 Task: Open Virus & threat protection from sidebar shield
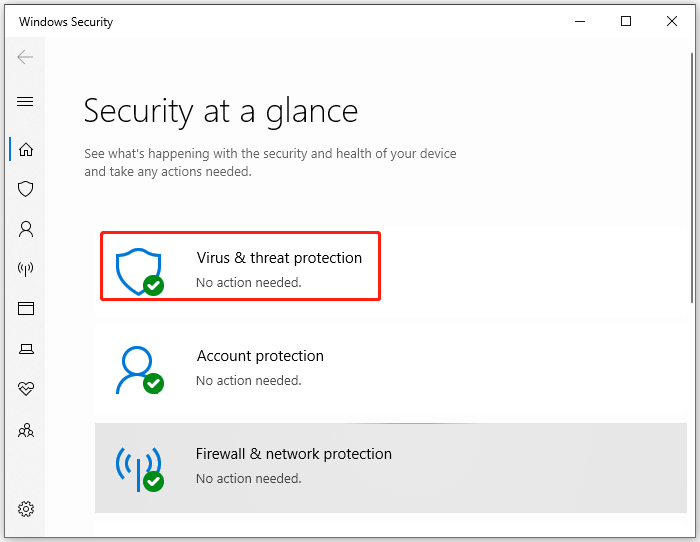pyautogui.click(x=26, y=188)
